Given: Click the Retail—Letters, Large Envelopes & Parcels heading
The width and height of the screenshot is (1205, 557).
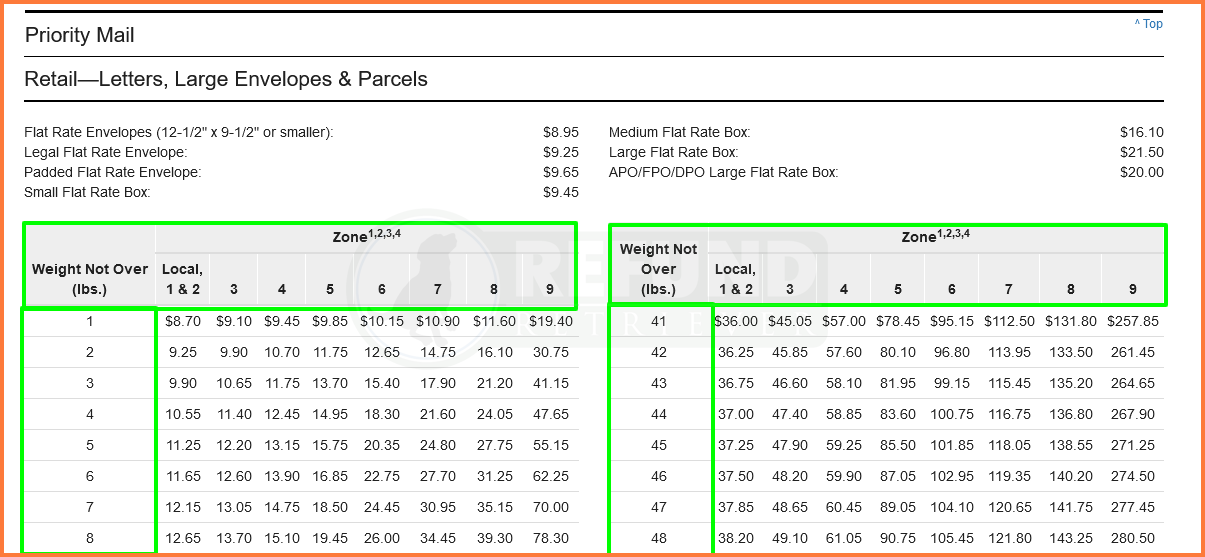Looking at the screenshot, I should (226, 79).
